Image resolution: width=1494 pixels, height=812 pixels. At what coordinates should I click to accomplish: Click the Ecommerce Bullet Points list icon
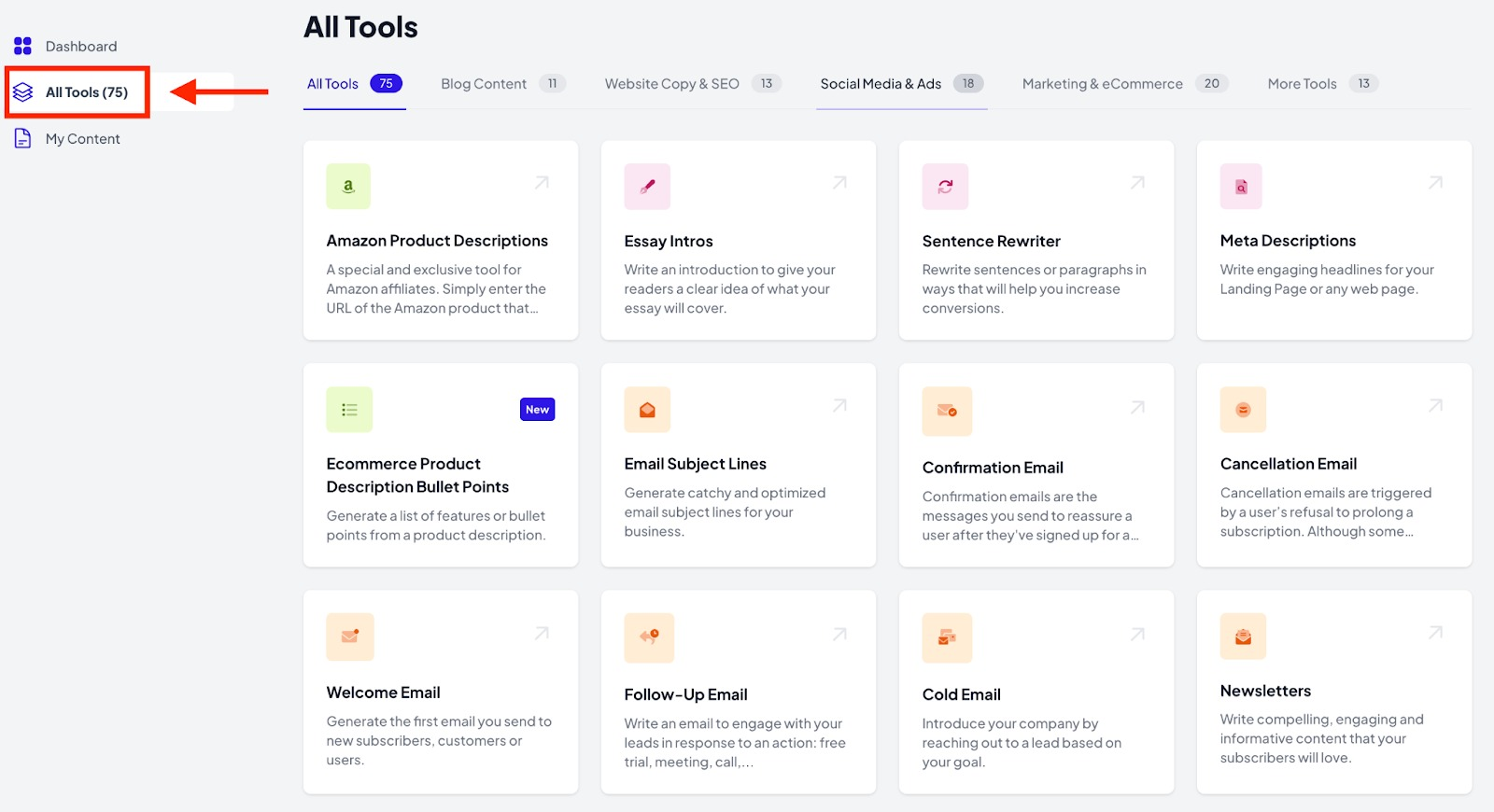coord(349,410)
